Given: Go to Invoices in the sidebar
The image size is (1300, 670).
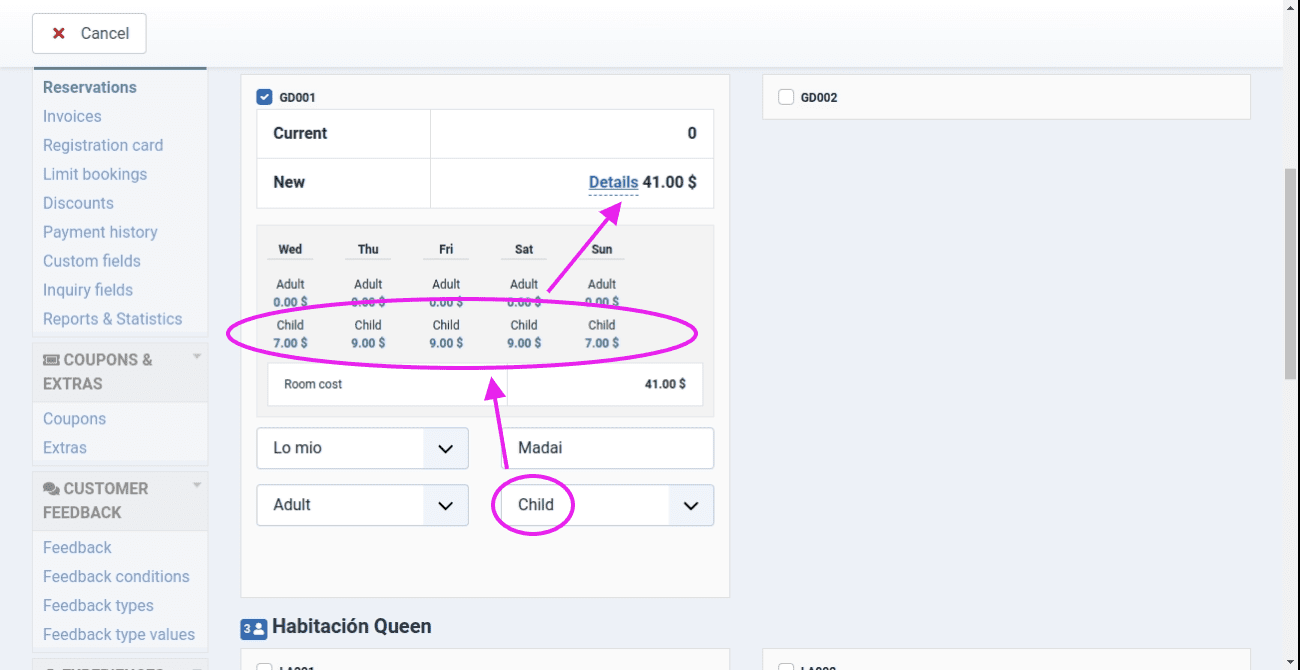Looking at the screenshot, I should (72, 116).
